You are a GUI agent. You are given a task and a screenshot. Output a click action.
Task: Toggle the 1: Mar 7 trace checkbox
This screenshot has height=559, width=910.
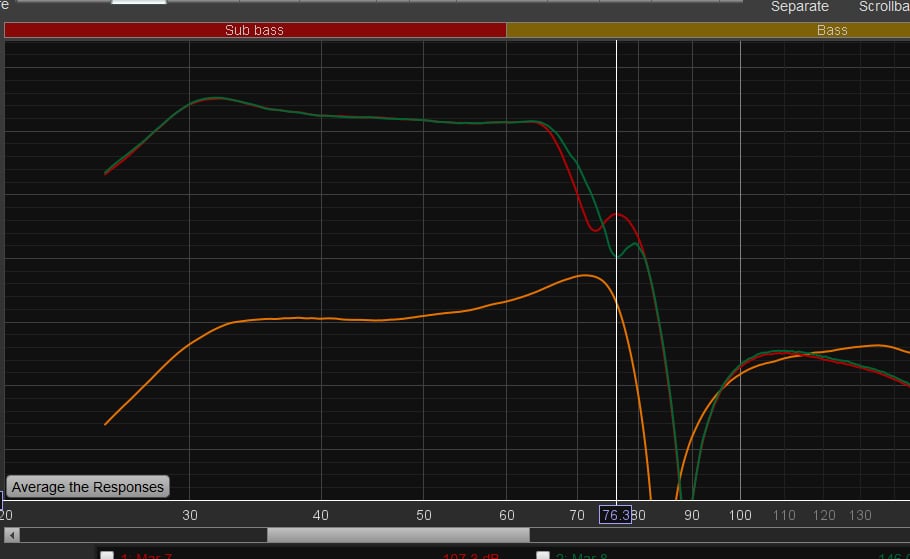[107, 556]
